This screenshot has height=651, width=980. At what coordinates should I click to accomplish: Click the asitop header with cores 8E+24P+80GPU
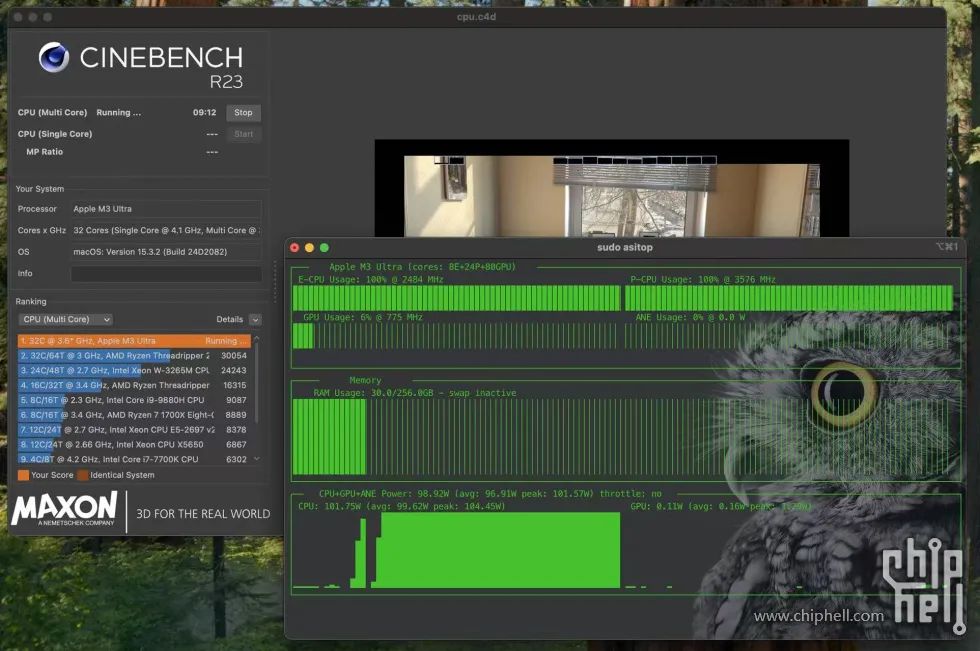[x=422, y=267]
